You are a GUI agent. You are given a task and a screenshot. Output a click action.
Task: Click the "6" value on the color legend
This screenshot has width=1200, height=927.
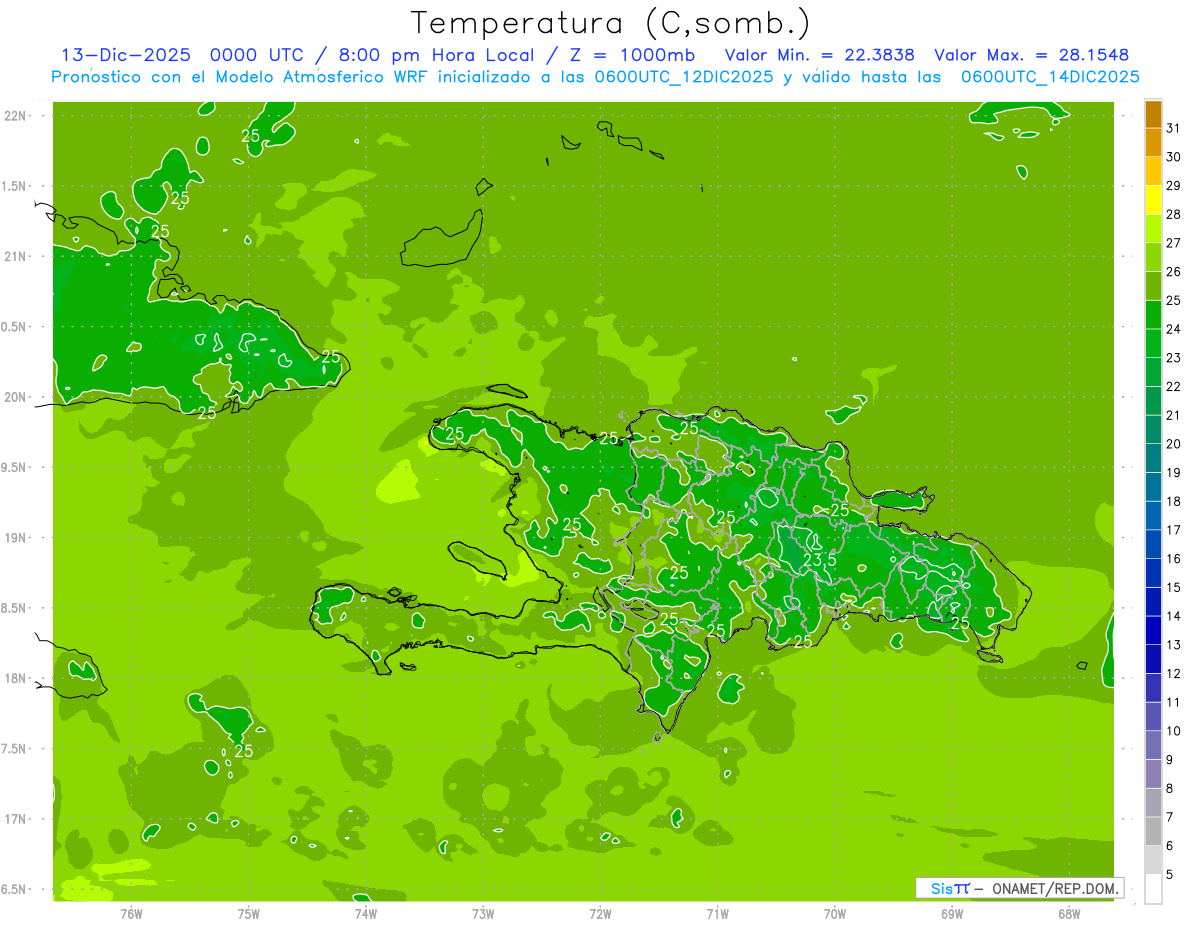(x=1170, y=846)
